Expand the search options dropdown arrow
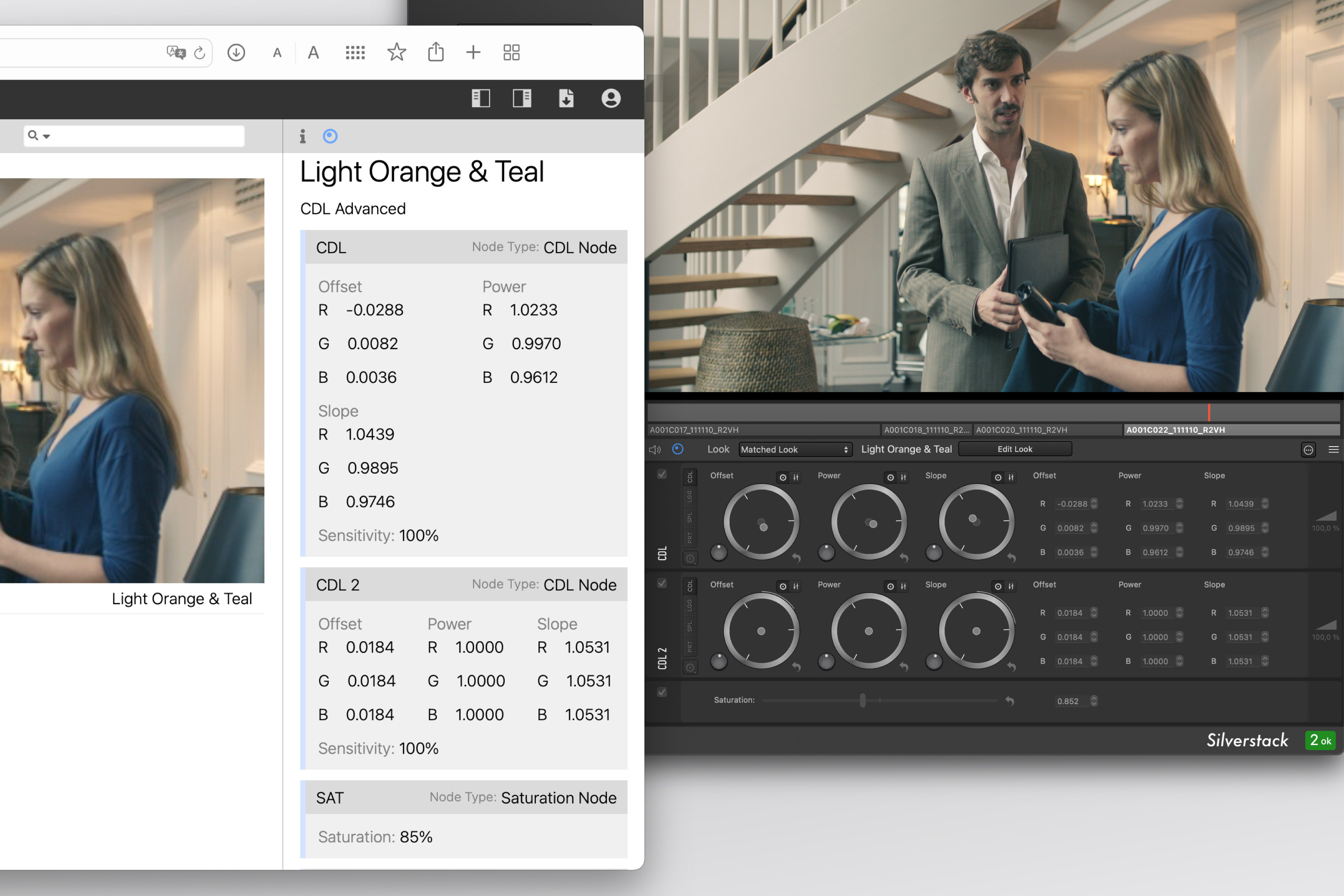The width and height of the screenshot is (1344, 896). (x=46, y=136)
